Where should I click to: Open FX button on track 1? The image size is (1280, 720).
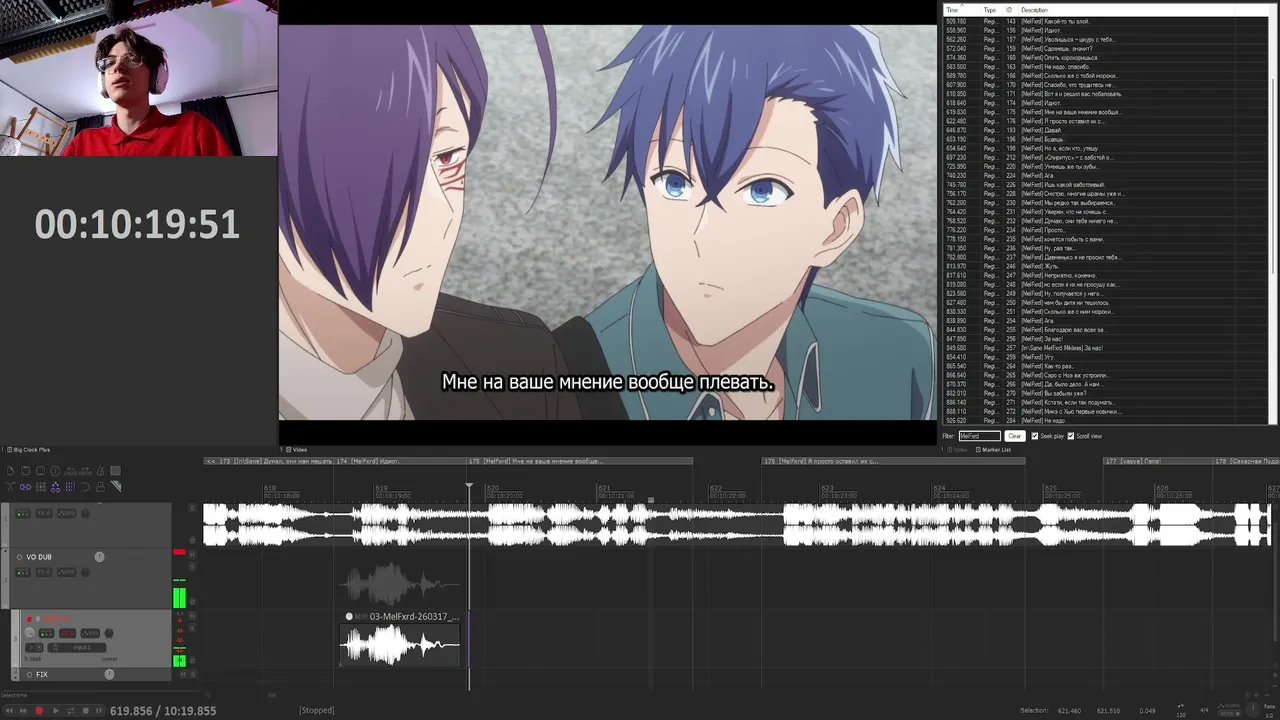coord(44,513)
